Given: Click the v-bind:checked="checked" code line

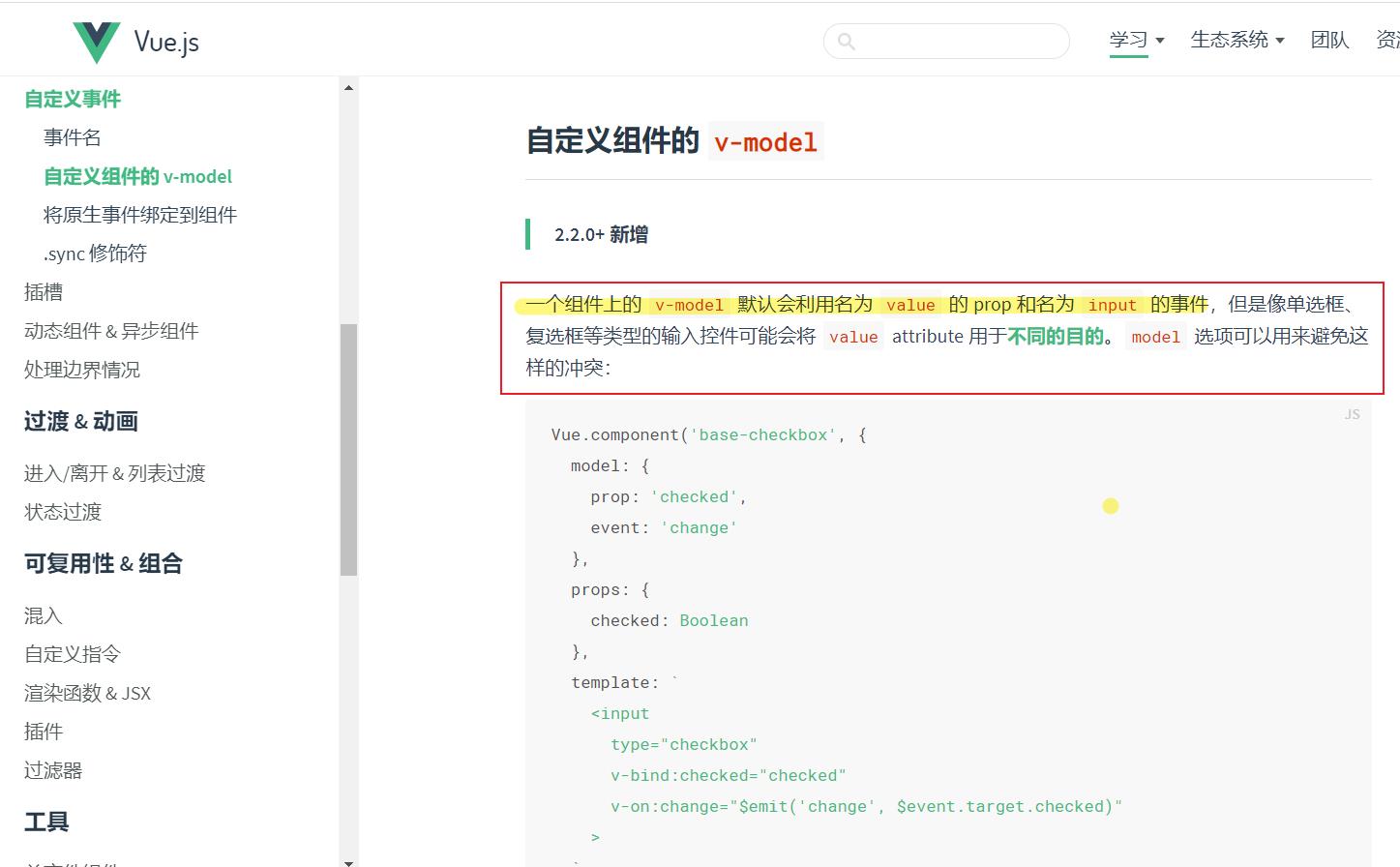Looking at the screenshot, I should click(729, 775).
